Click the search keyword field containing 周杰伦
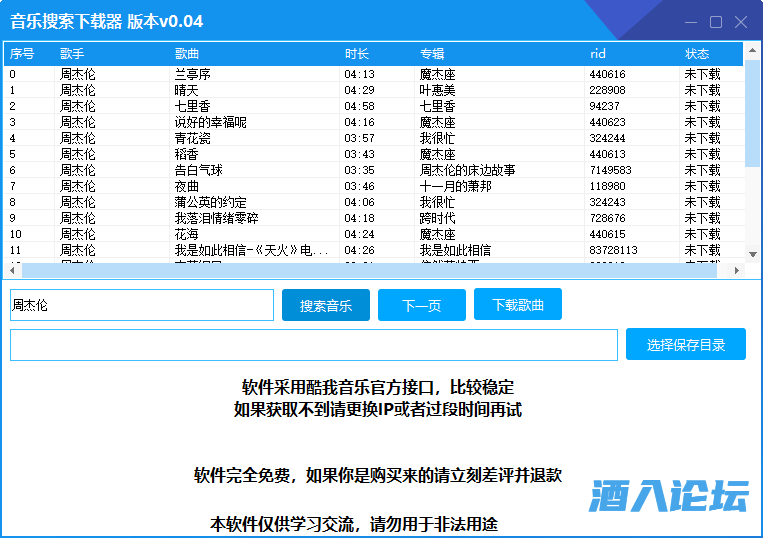The height and width of the screenshot is (538, 763). tap(141, 305)
